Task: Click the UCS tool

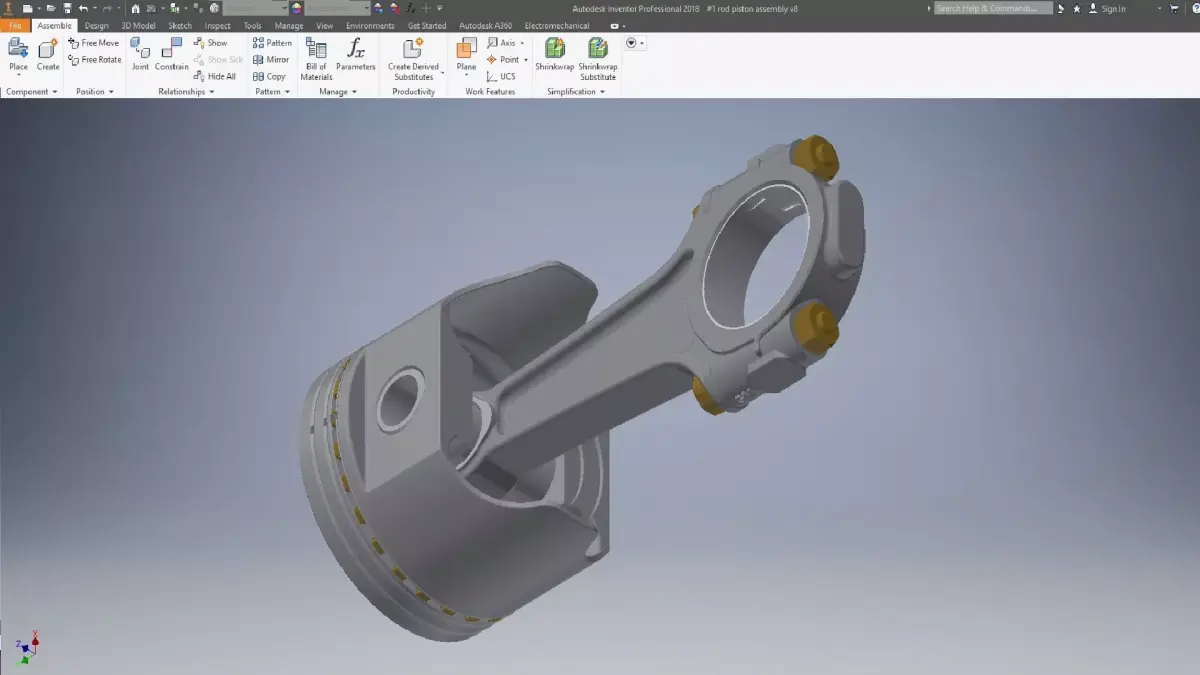Action: click(x=501, y=76)
